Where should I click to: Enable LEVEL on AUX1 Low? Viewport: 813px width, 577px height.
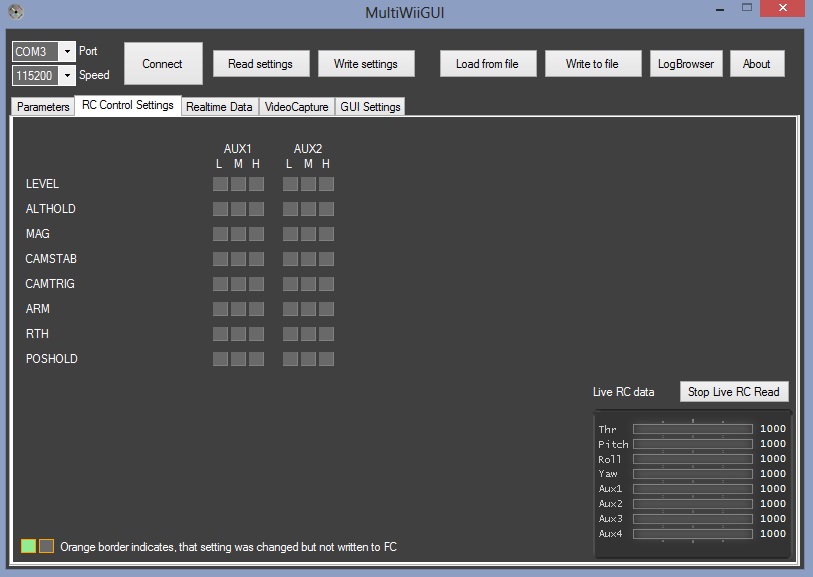[x=220, y=184]
